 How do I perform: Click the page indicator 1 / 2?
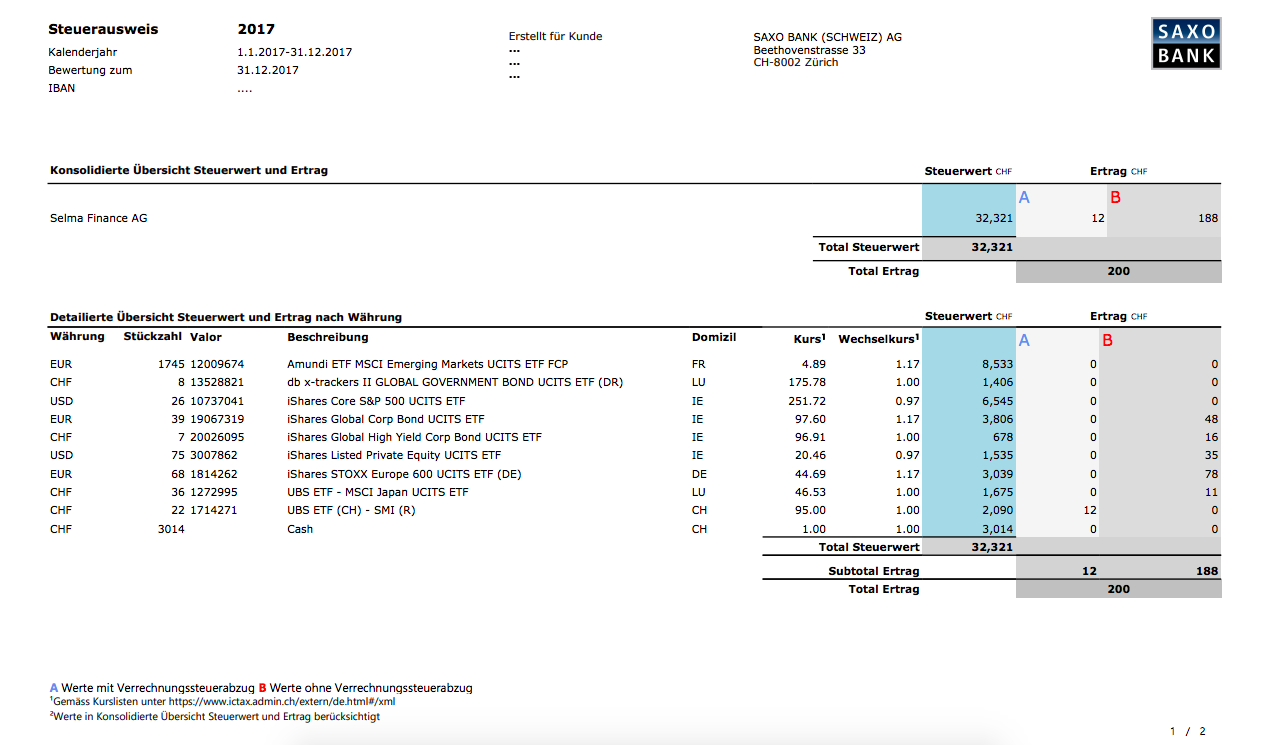[1188, 732]
